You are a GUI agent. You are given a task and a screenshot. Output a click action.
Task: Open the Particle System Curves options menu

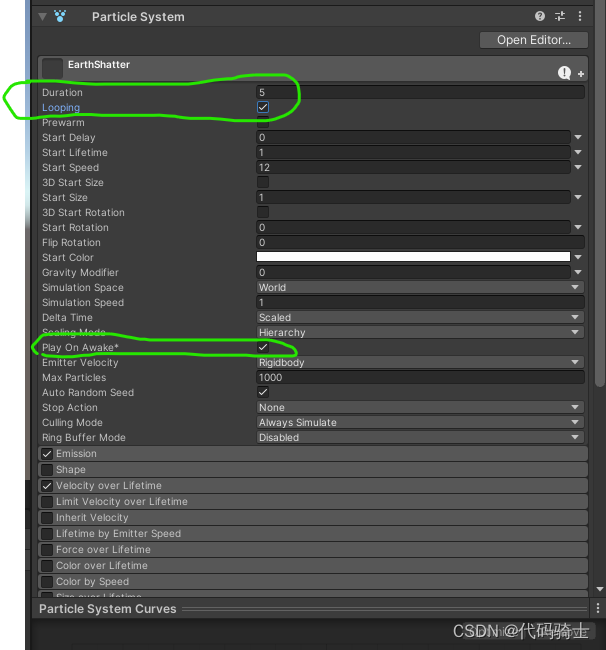tap(598, 608)
